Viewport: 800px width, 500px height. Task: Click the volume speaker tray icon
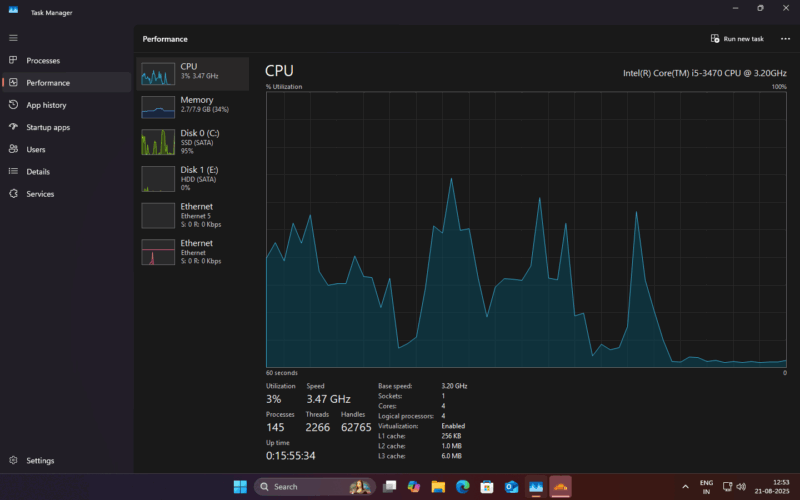[x=741, y=486]
